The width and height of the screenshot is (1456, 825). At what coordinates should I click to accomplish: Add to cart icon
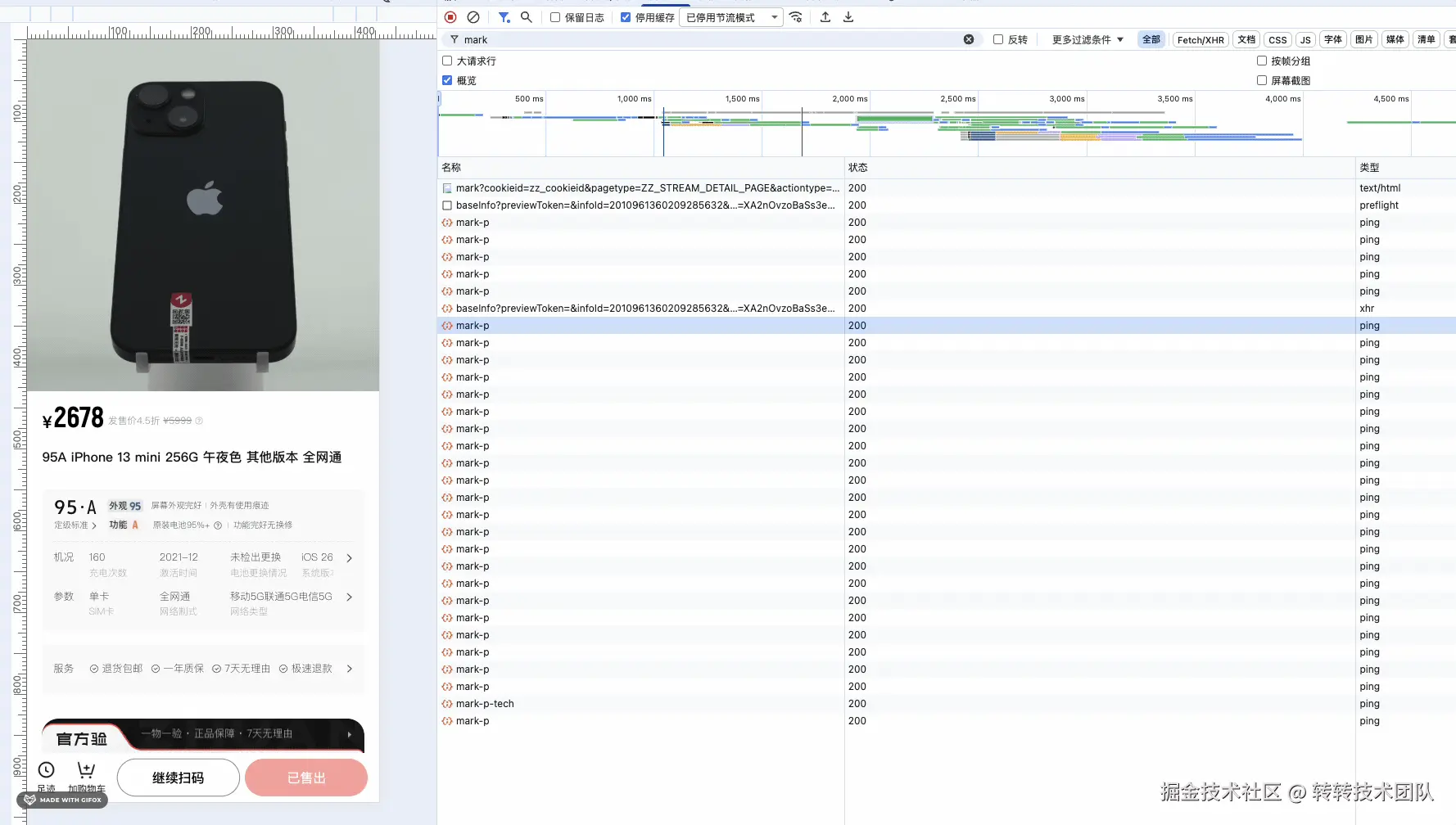[86, 770]
